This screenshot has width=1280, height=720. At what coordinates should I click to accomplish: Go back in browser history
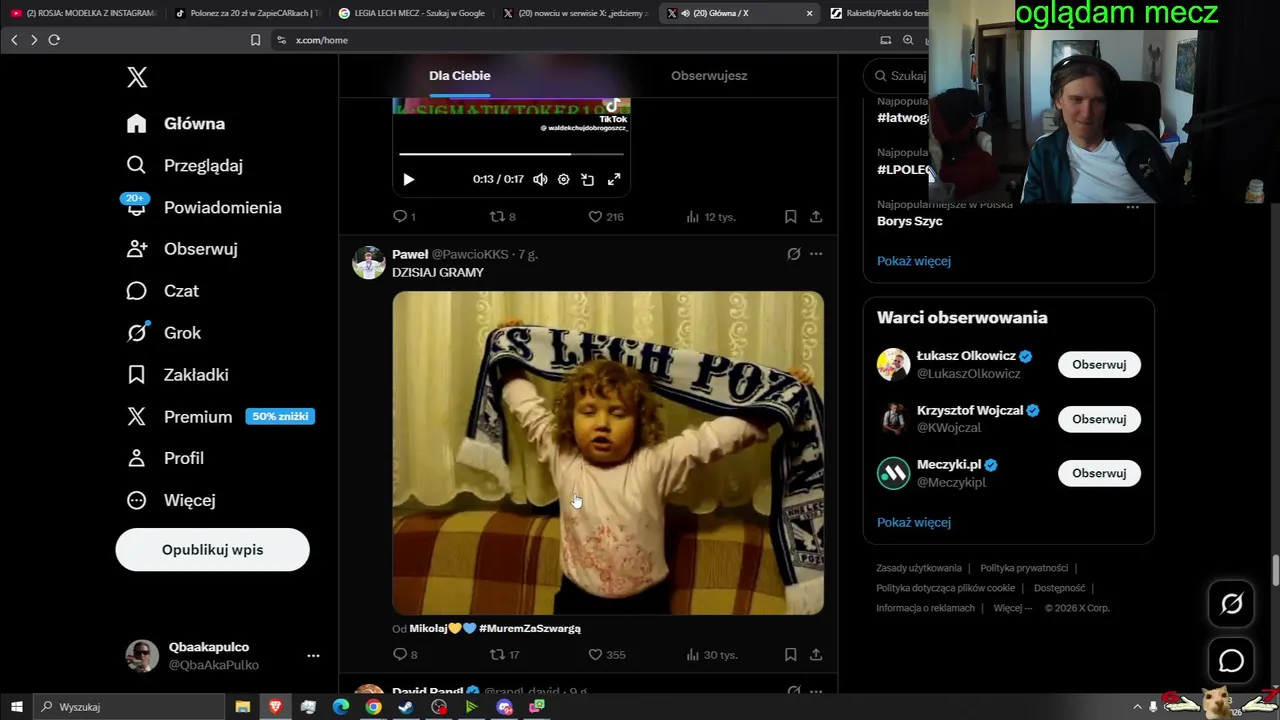coord(14,40)
